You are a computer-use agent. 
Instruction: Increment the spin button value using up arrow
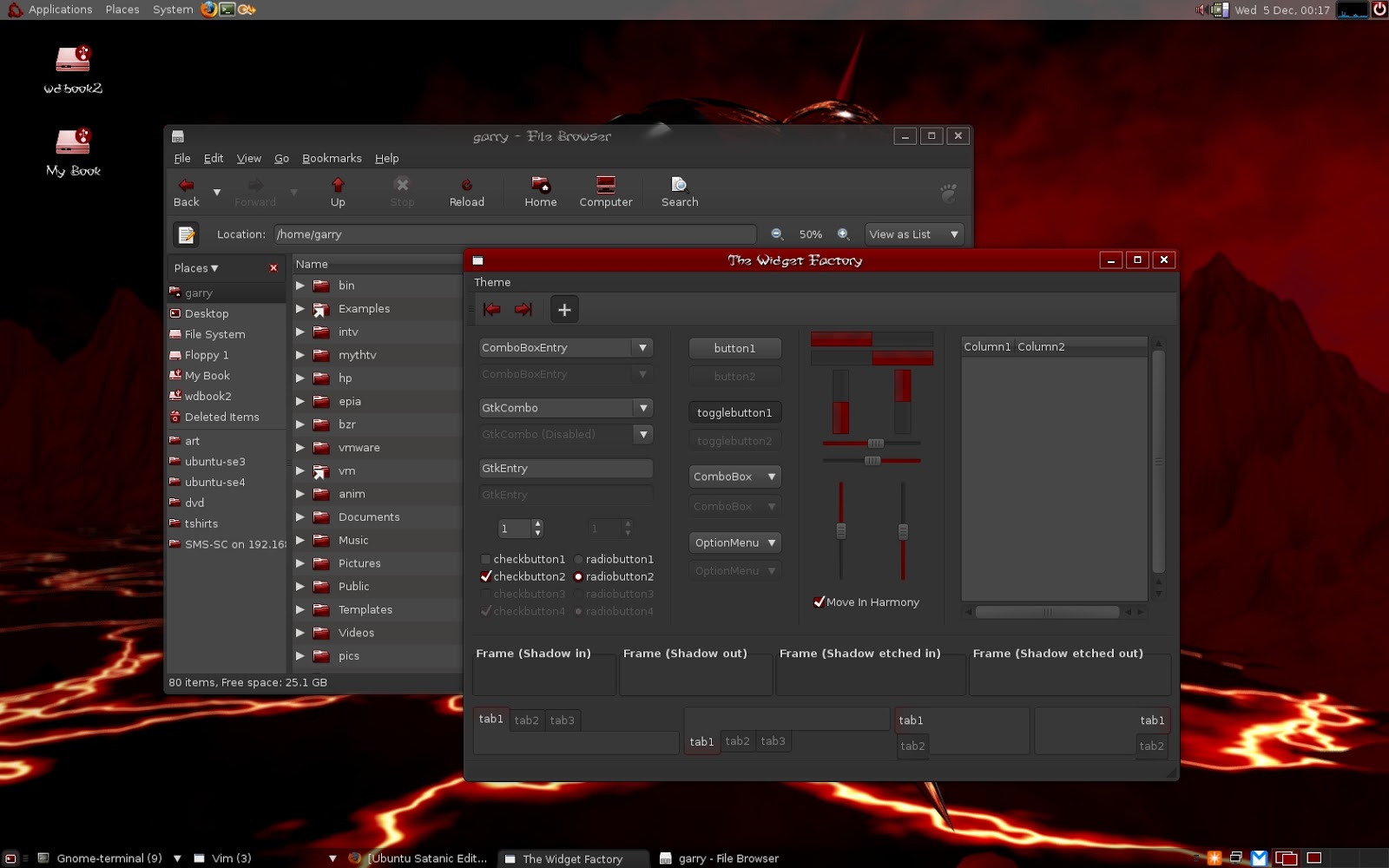[x=537, y=524]
